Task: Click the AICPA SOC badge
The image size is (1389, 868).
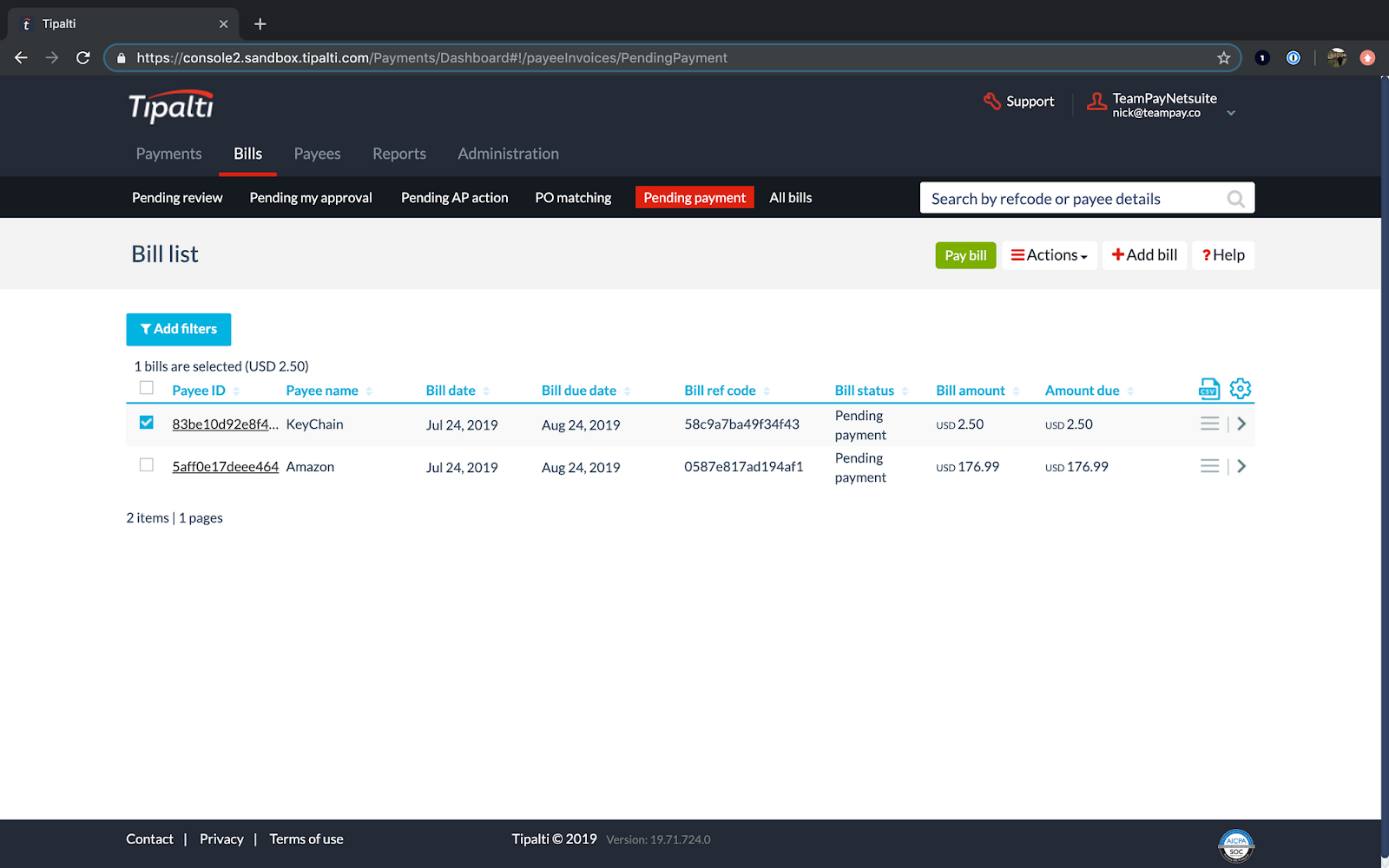Action: pos(1236,845)
